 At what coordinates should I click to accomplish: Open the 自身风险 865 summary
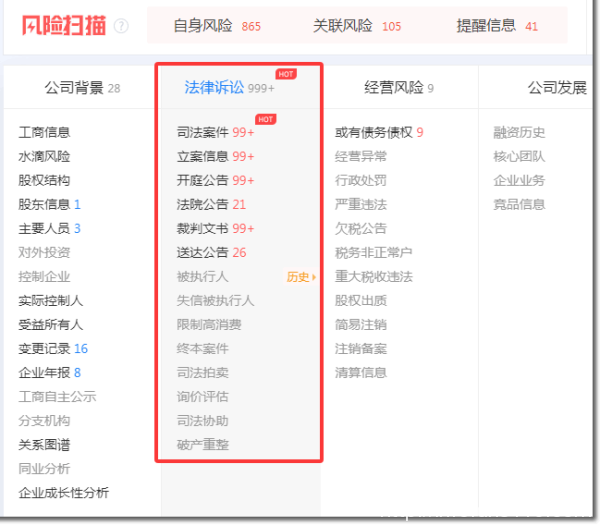(x=217, y=26)
